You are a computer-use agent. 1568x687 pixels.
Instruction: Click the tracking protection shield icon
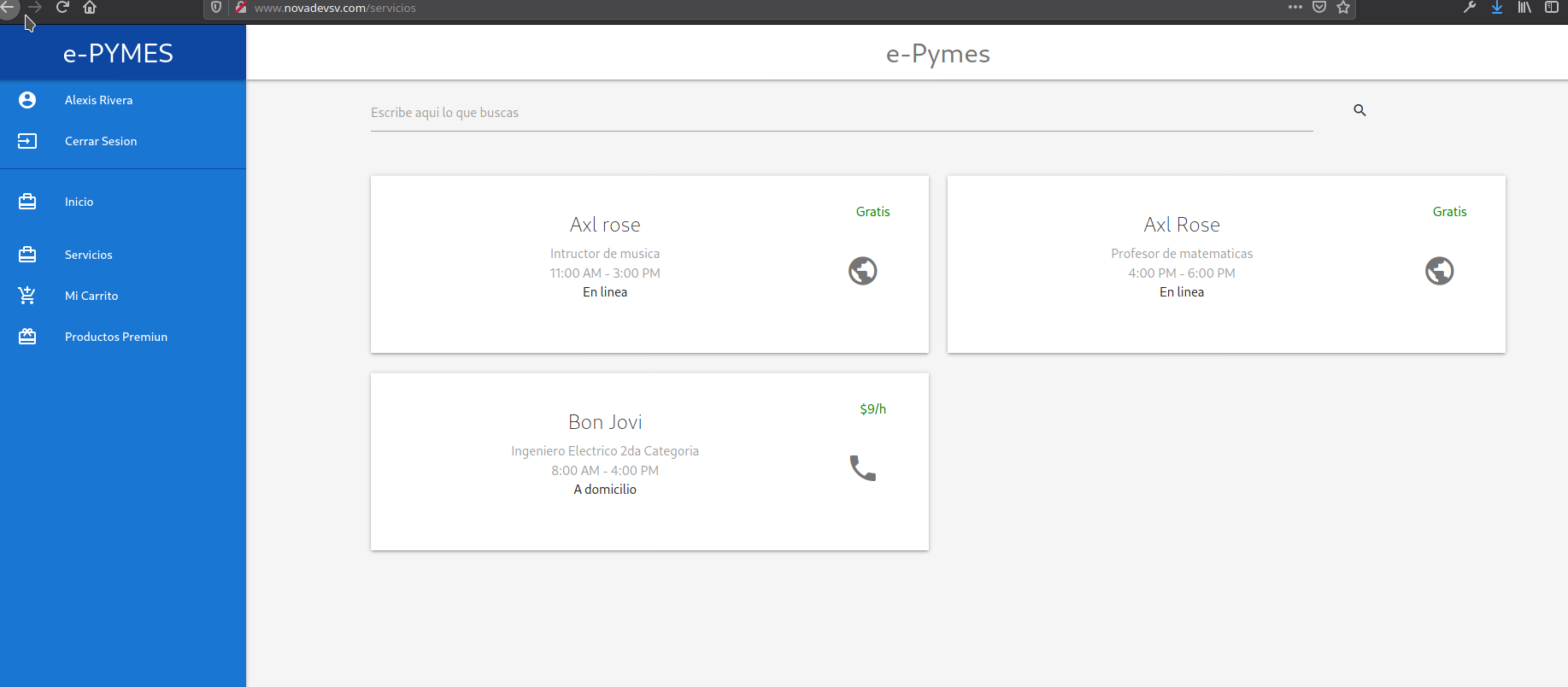tap(216, 8)
